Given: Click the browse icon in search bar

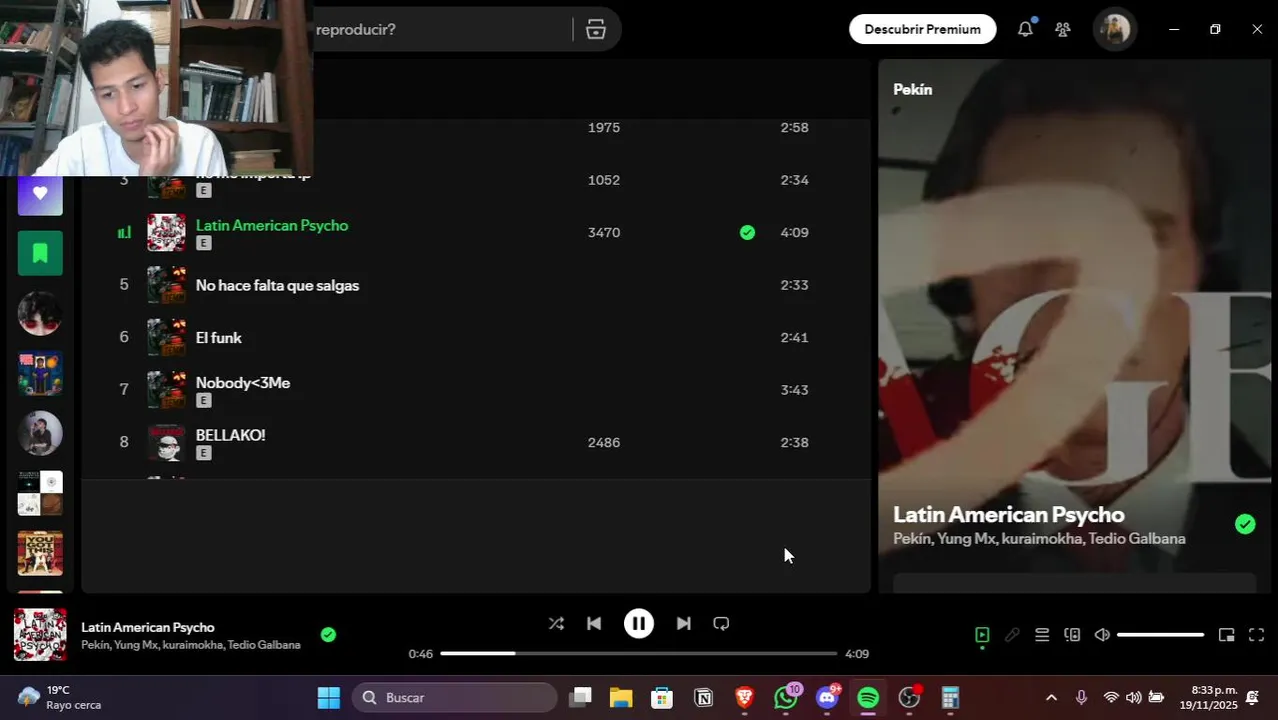Looking at the screenshot, I should pos(596,29).
